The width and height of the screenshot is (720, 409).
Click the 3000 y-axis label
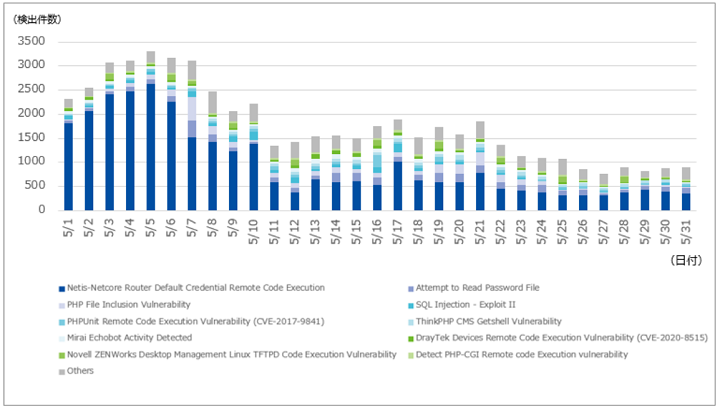pos(31,65)
